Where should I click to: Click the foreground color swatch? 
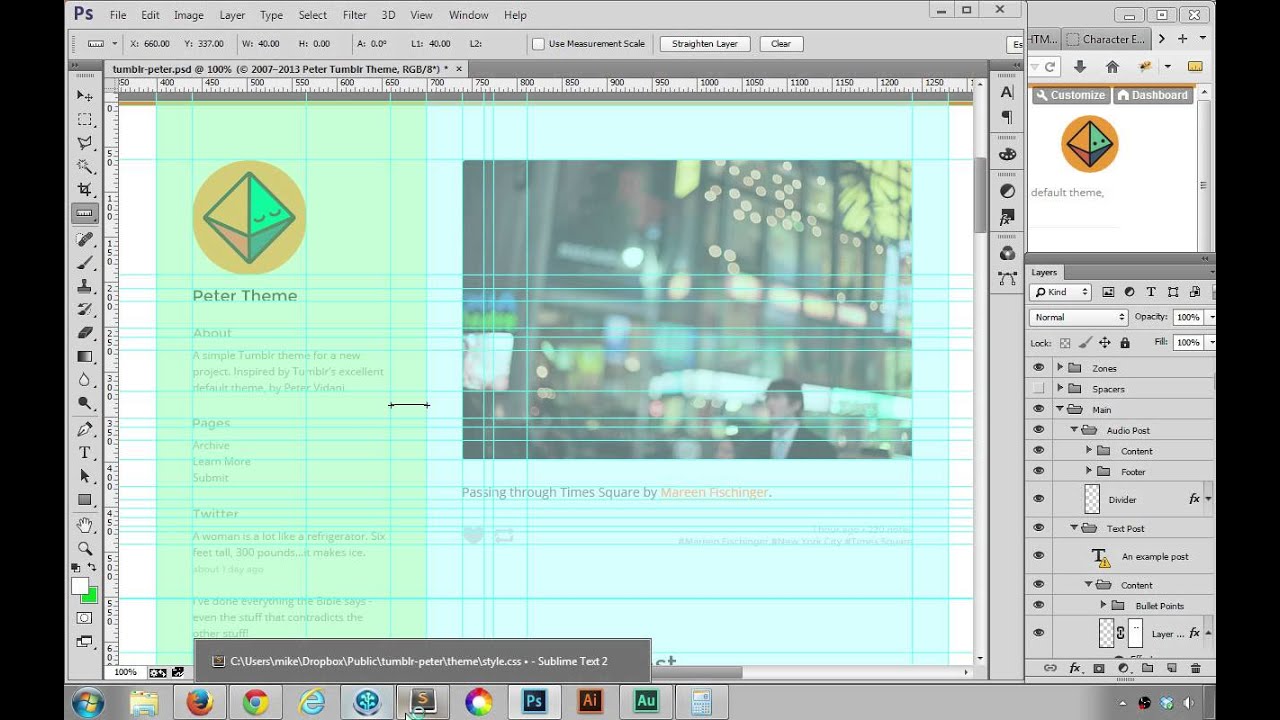pos(80,587)
